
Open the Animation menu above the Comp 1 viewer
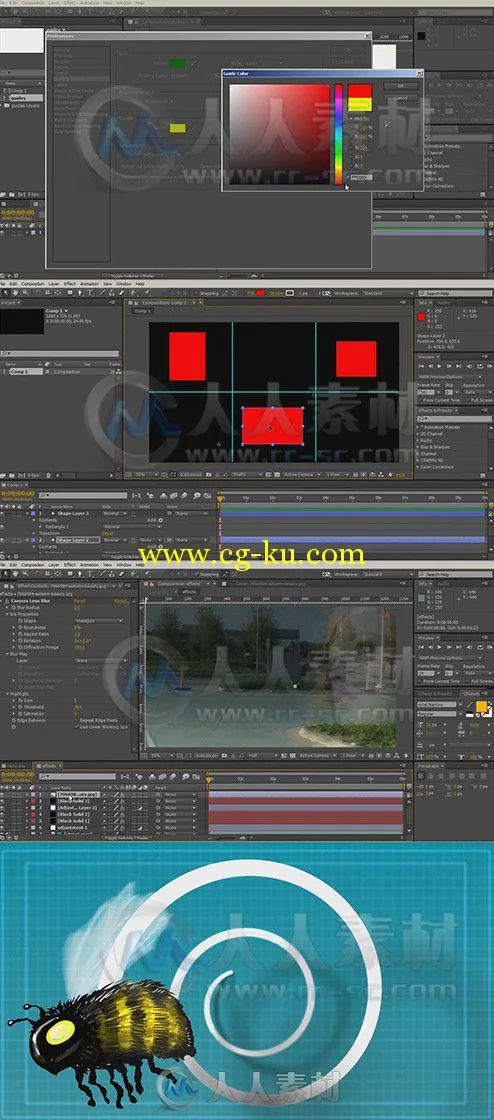pos(89,284)
